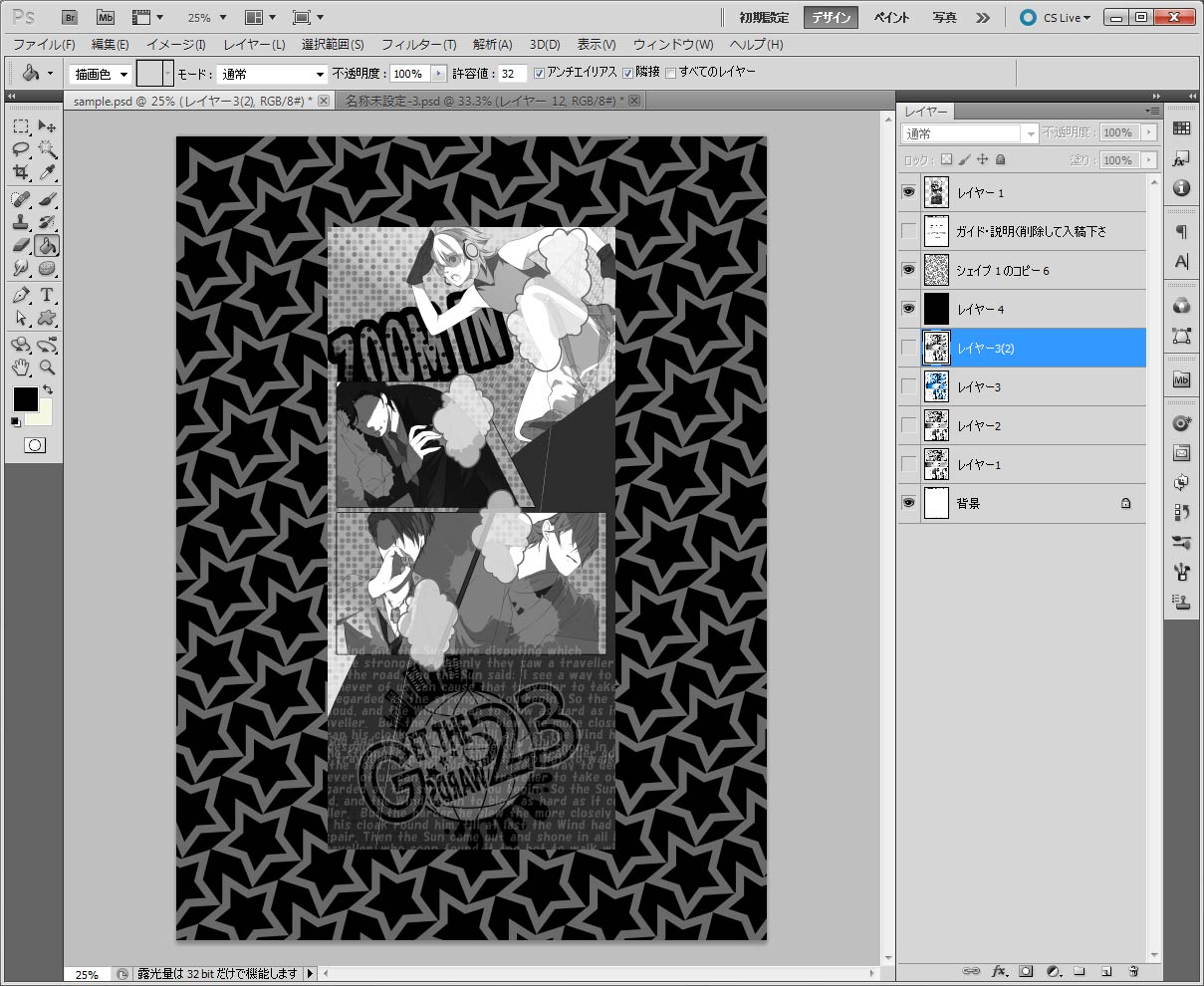
Task: Select the Hand tool
Action: click(21, 368)
